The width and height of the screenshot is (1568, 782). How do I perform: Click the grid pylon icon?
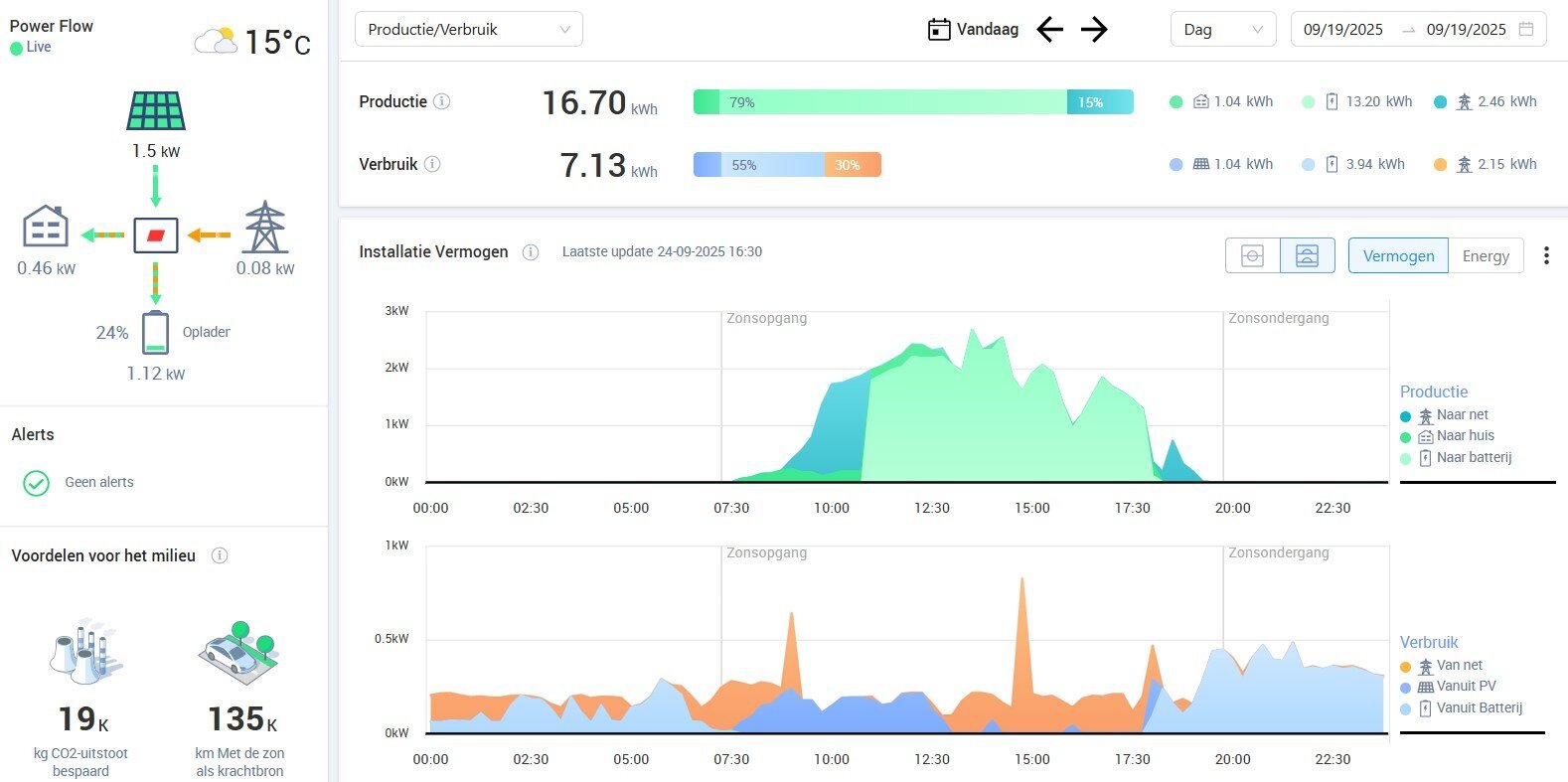[265, 228]
